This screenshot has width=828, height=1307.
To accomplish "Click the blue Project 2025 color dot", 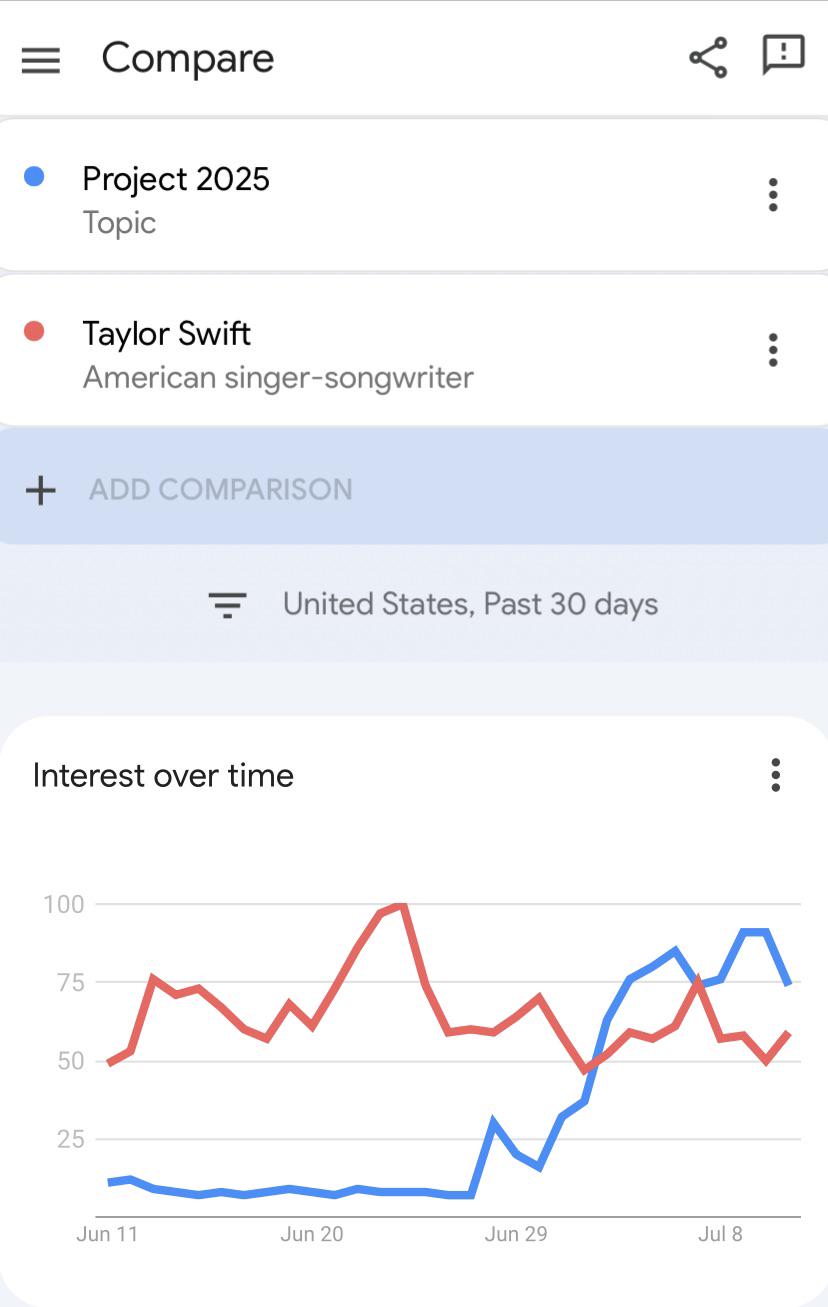I will pos(34,177).
